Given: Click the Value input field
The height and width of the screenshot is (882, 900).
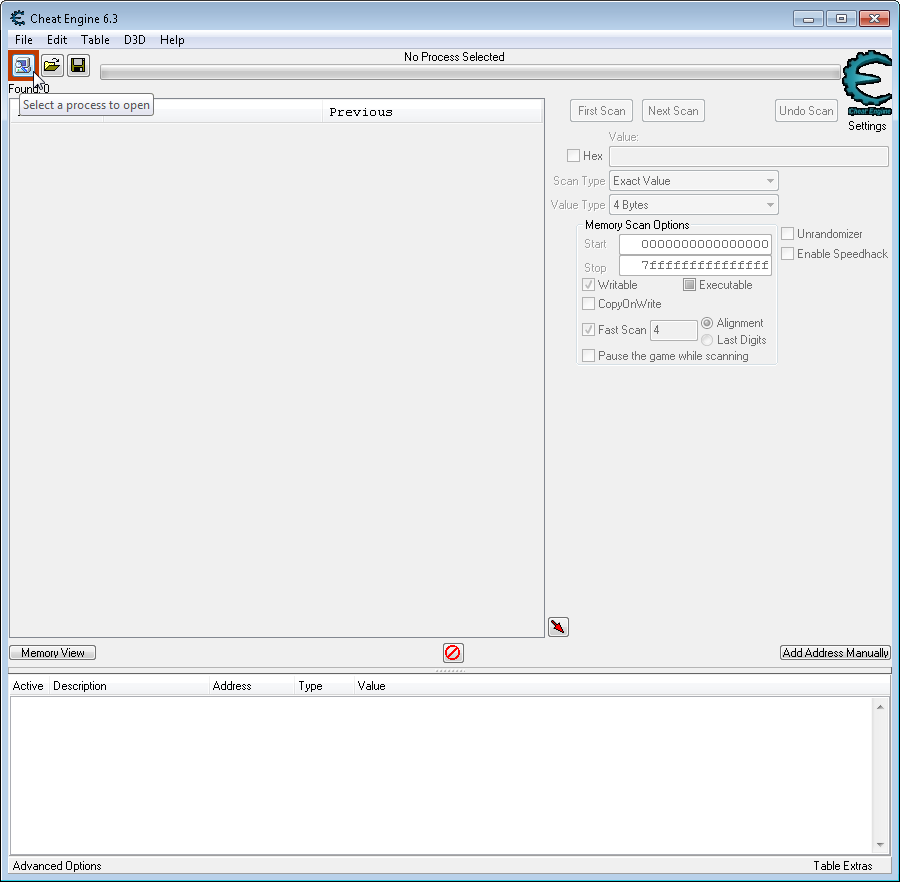Looking at the screenshot, I should (749, 156).
